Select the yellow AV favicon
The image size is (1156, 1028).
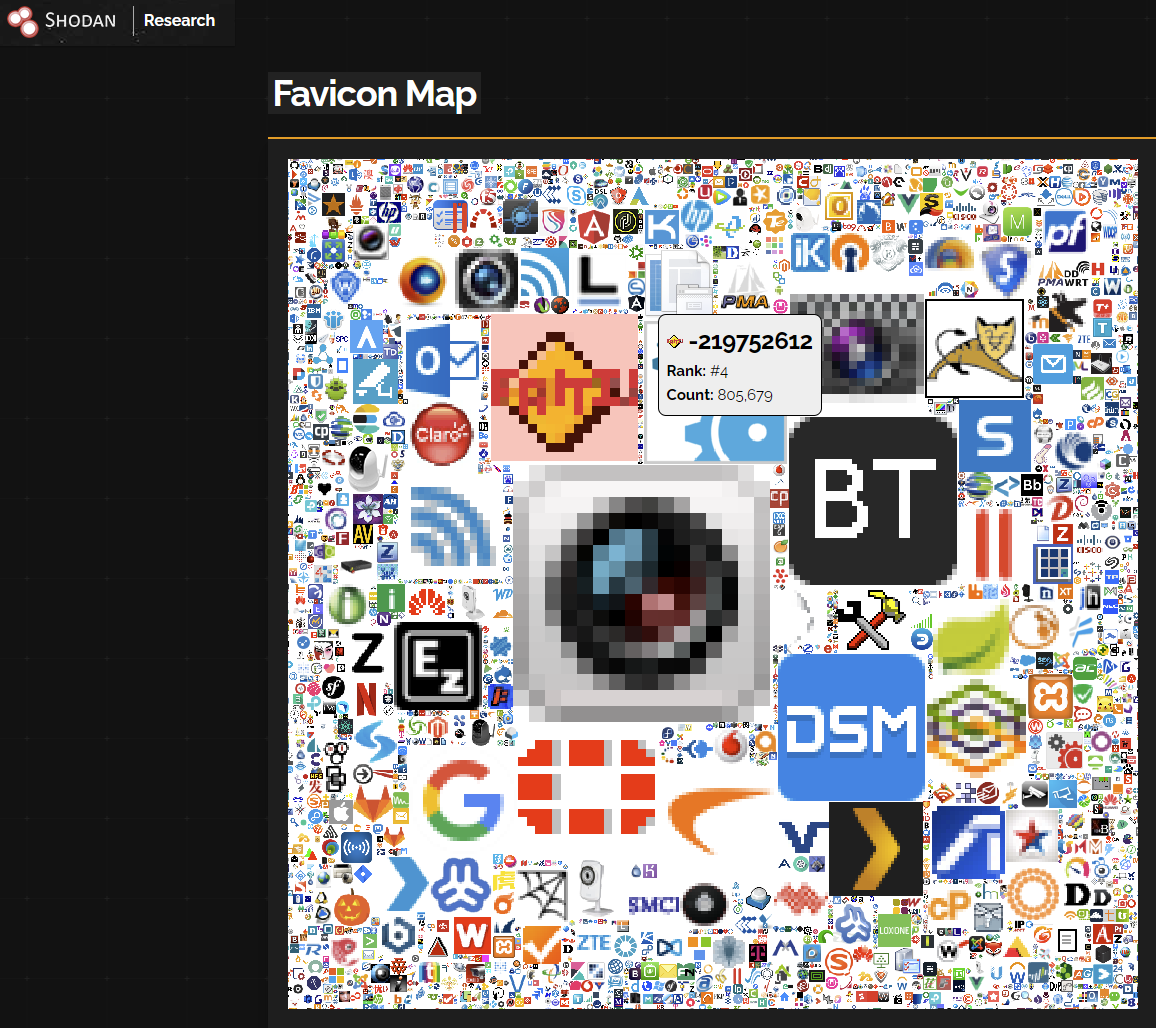(363, 535)
